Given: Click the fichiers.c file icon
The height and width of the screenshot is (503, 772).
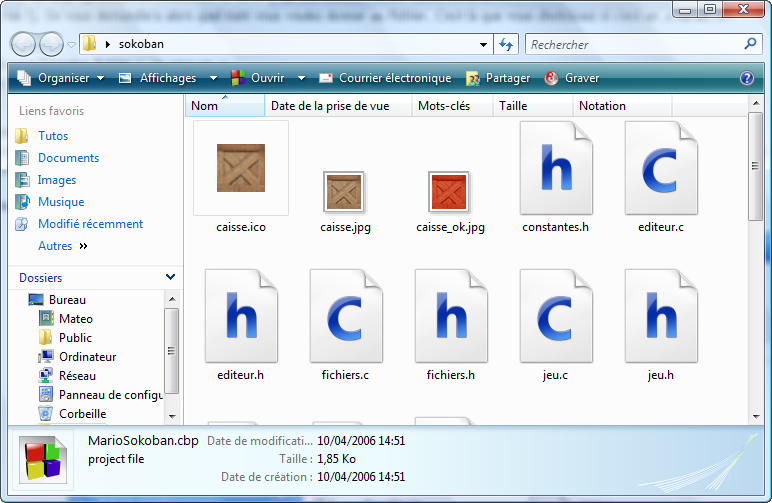Looking at the screenshot, I should (x=346, y=316).
